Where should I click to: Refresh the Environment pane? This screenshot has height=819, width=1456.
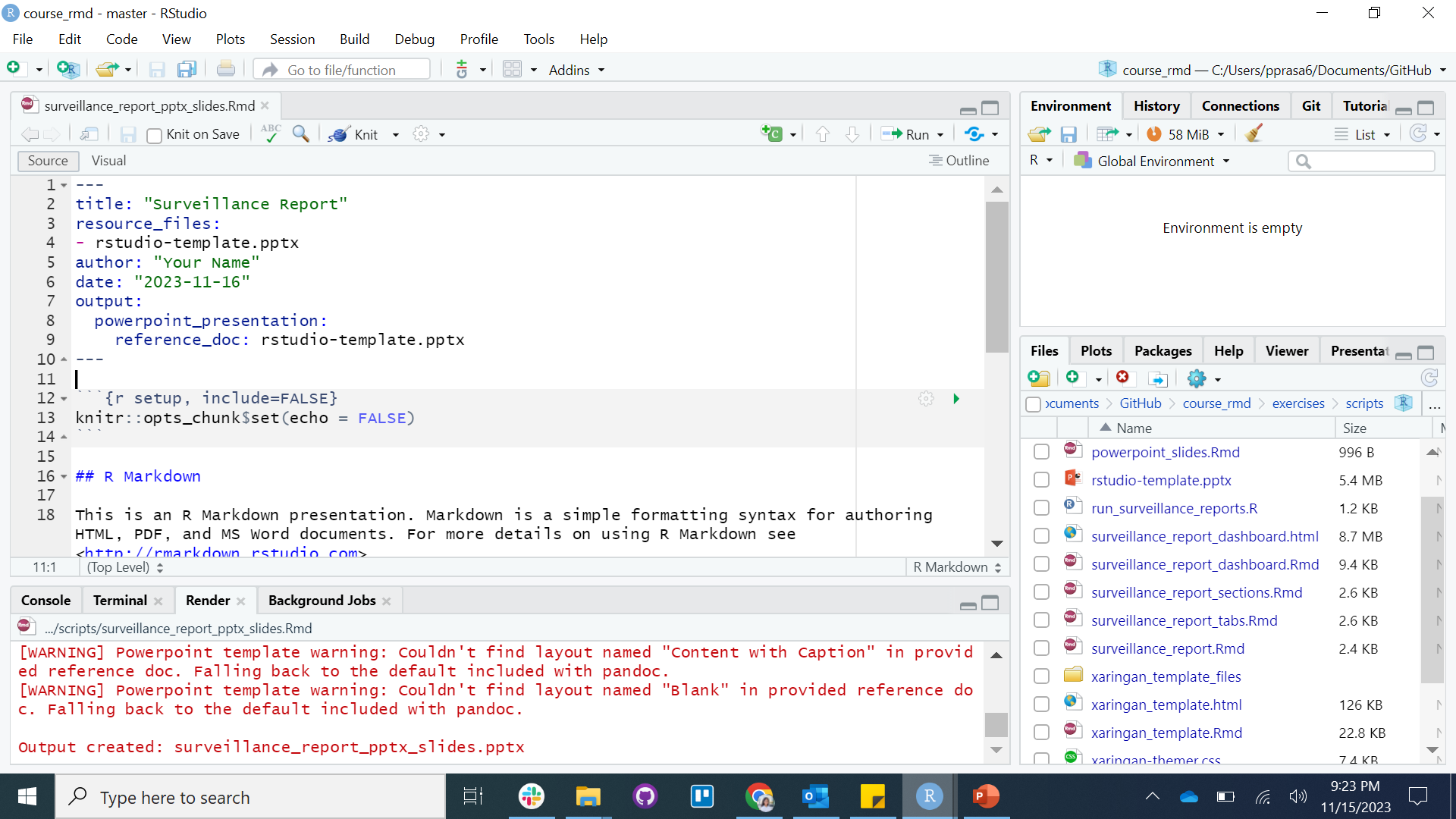tap(1418, 133)
